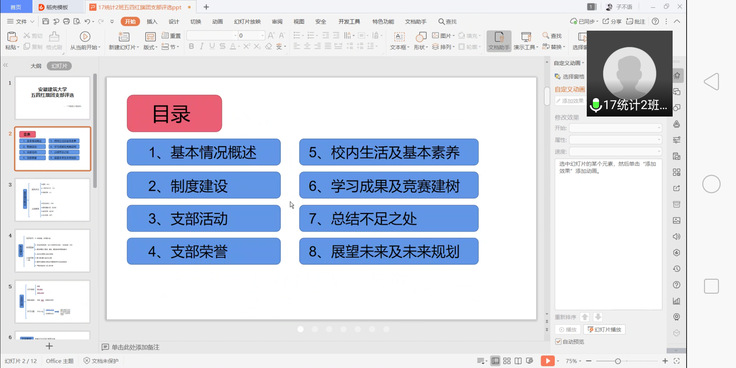This screenshot has width=736, height=368.
Task: Click the 从当前开始 play-from-current icon
Action: tap(85, 37)
